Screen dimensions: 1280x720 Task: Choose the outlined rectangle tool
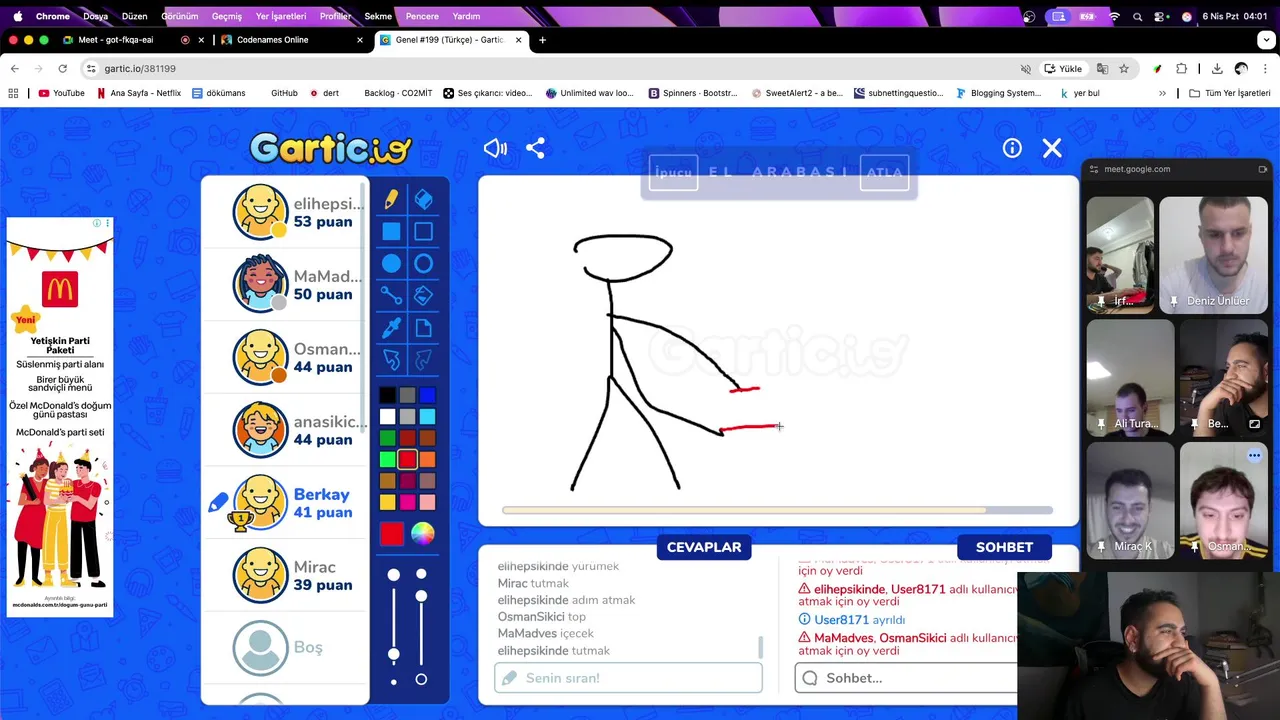coord(424,231)
